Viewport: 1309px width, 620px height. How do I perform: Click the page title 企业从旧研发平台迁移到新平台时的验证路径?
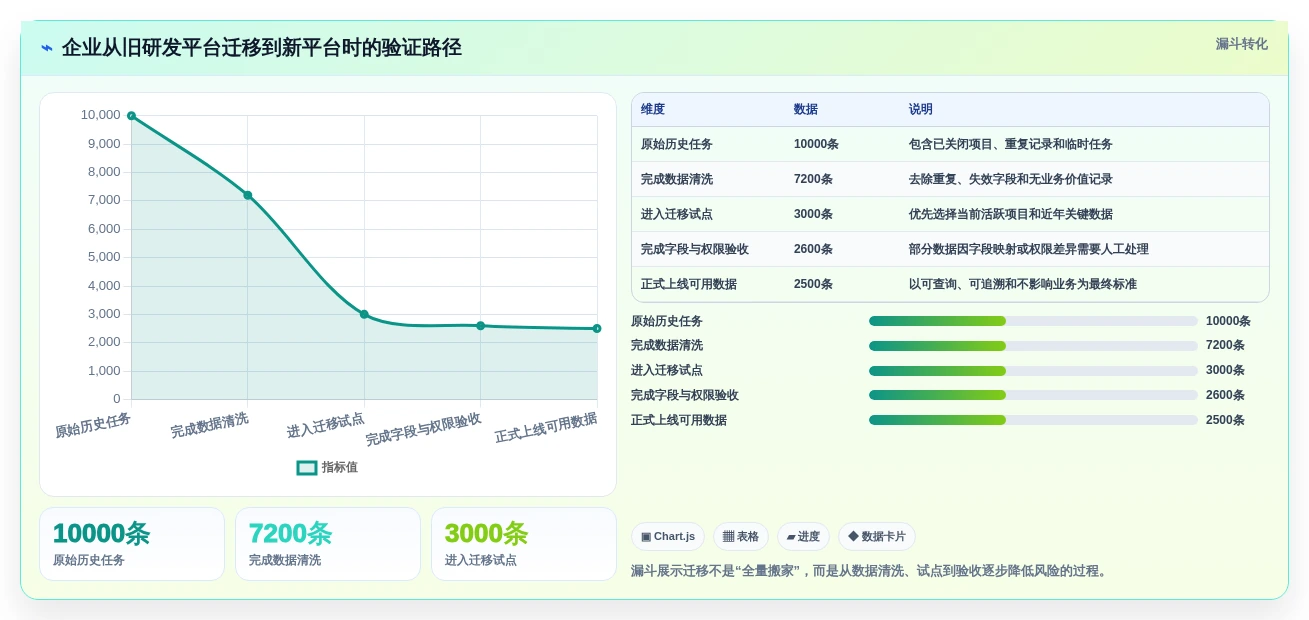pos(262,48)
